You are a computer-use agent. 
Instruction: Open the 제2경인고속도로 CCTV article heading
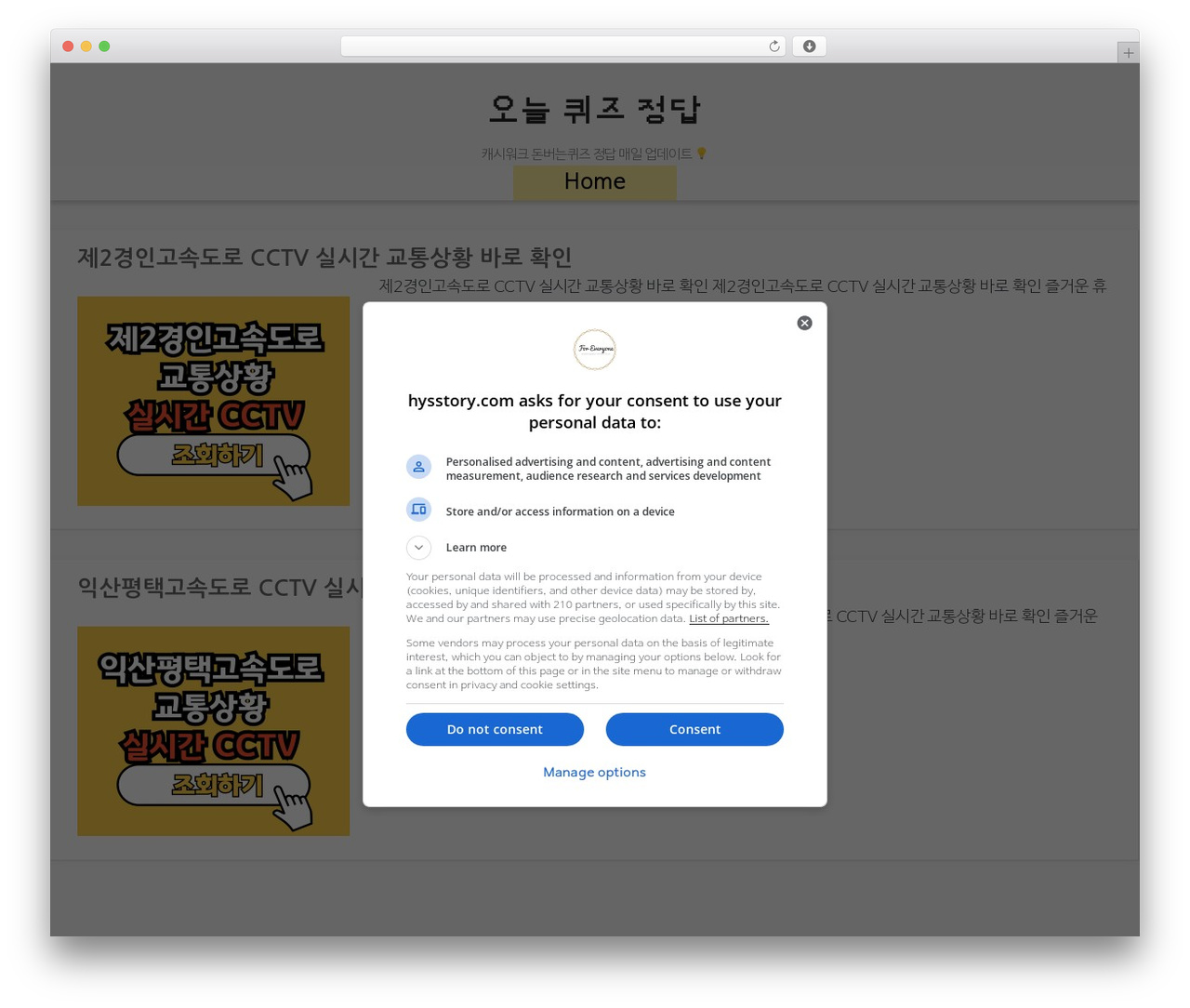[324, 257]
